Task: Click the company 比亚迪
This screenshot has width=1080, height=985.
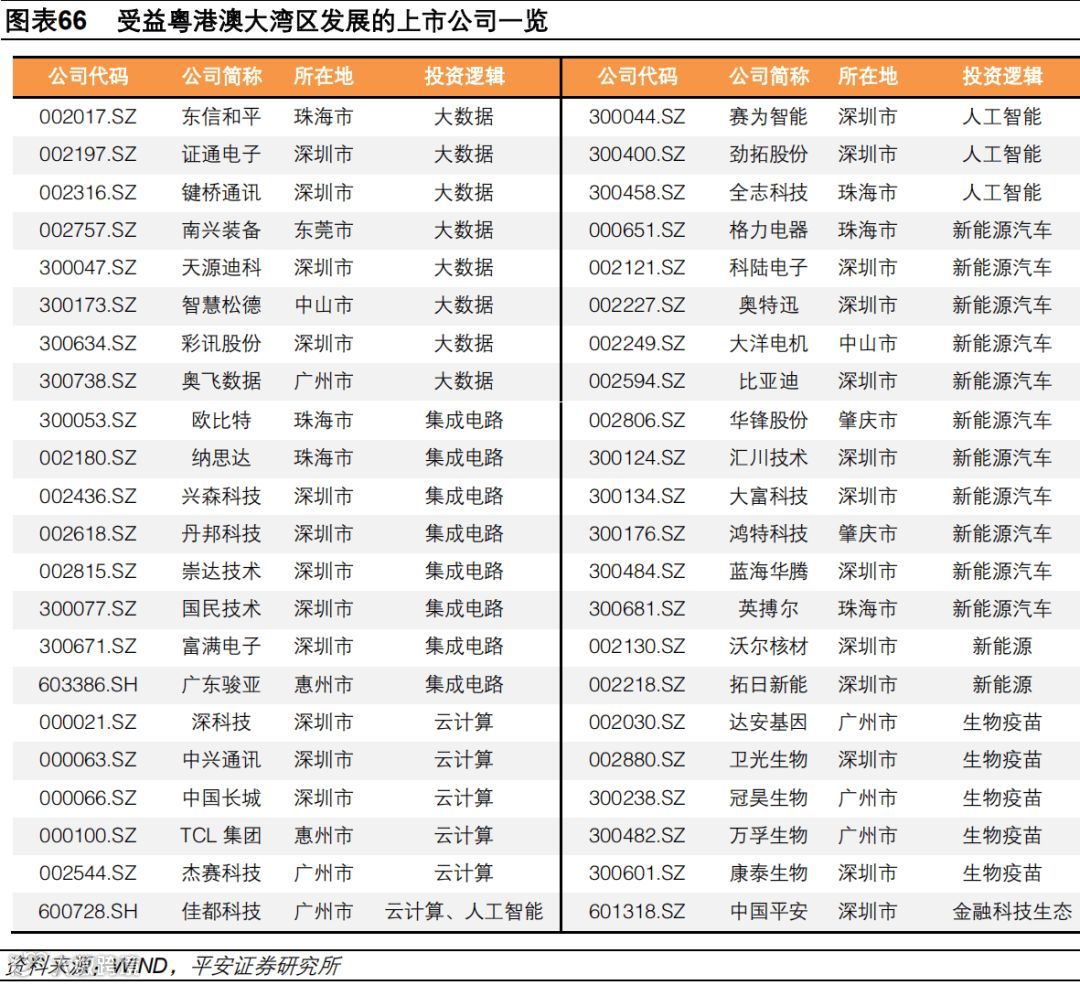Action: pyautogui.click(x=768, y=380)
